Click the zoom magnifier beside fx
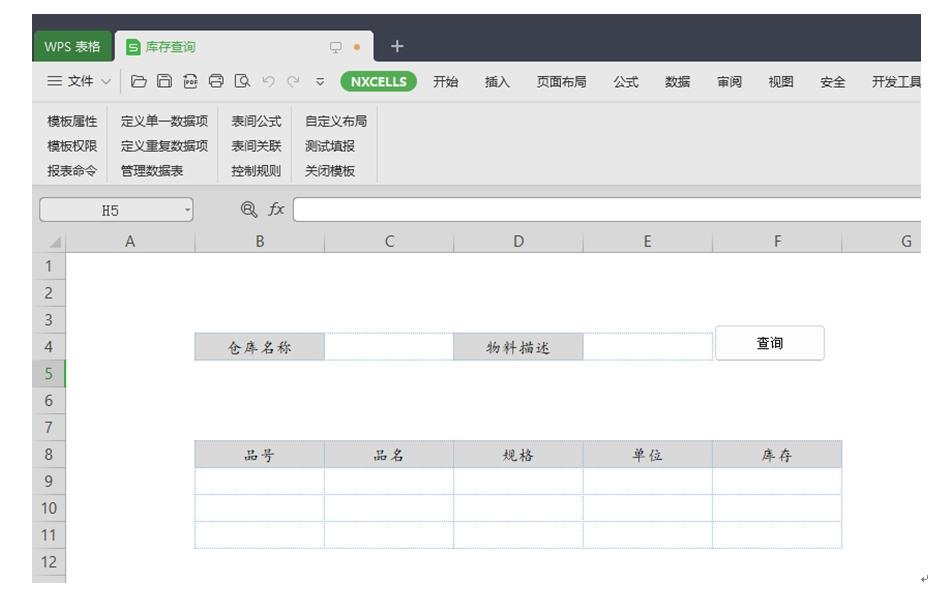The height and width of the screenshot is (596, 936). pos(249,210)
